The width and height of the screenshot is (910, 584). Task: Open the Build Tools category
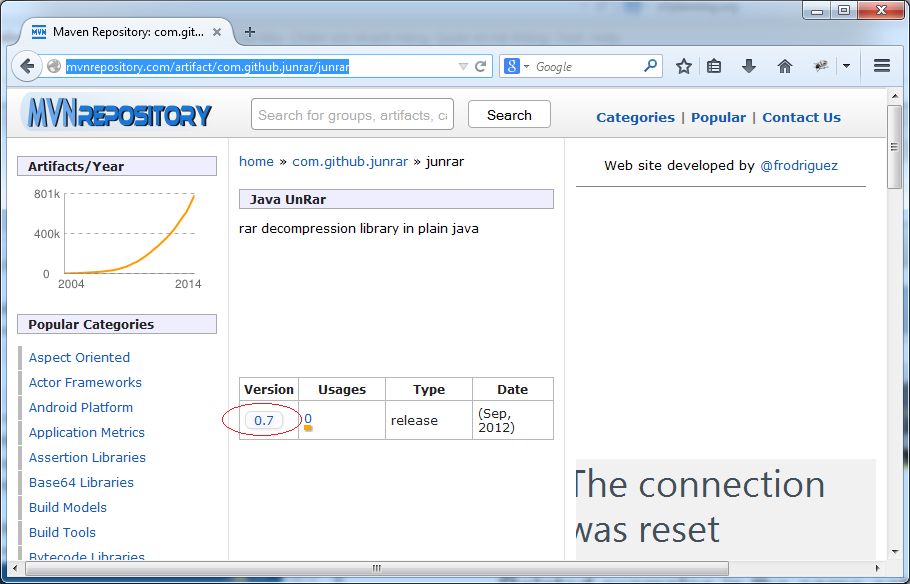pyautogui.click(x=62, y=532)
